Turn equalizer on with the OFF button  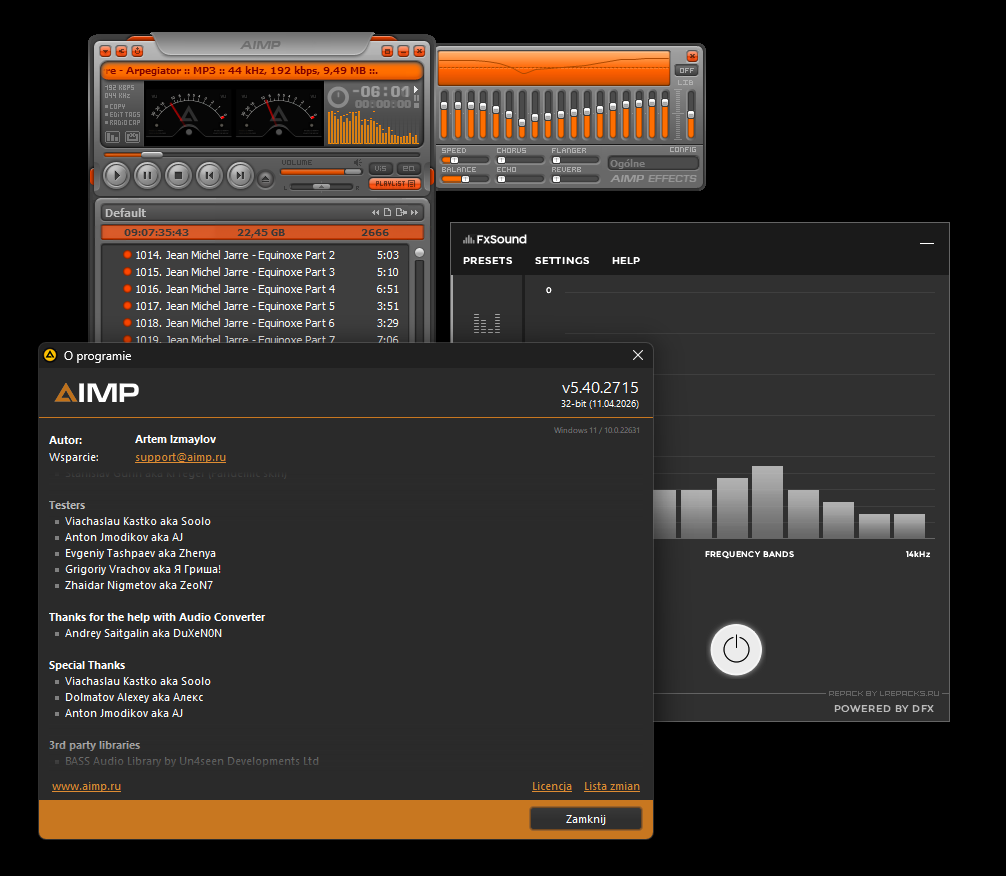pyautogui.click(x=686, y=71)
